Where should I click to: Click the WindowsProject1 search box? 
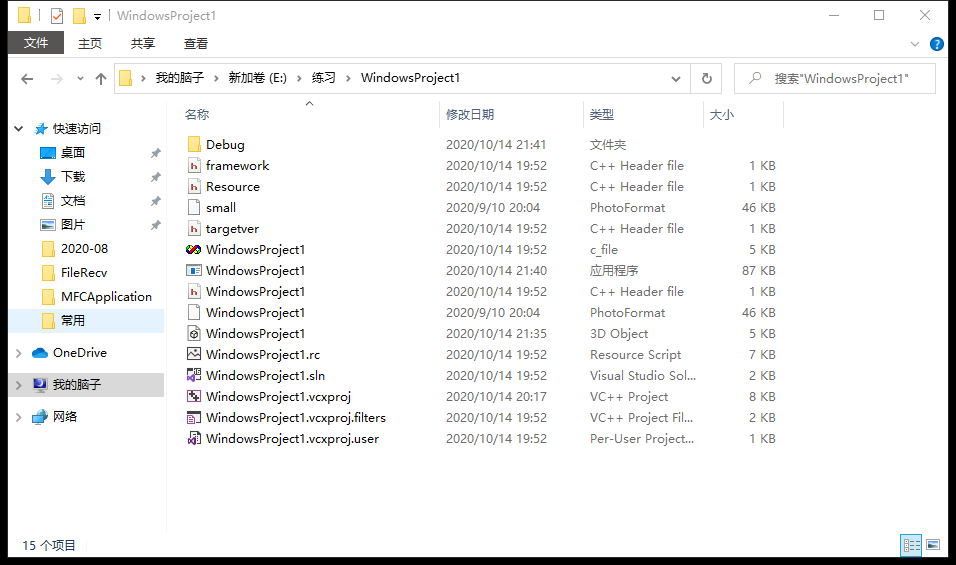[x=835, y=79]
